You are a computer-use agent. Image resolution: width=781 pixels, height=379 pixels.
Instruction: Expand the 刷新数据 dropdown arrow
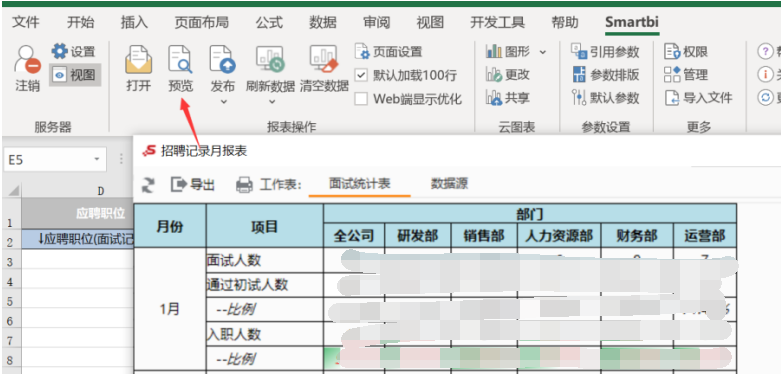tap(272, 102)
